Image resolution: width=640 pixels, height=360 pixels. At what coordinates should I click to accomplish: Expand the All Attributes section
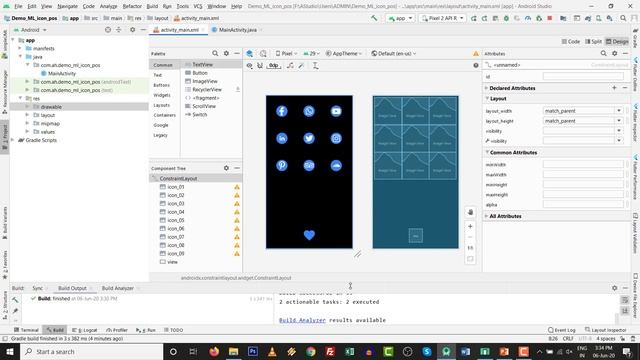[x=487, y=216]
